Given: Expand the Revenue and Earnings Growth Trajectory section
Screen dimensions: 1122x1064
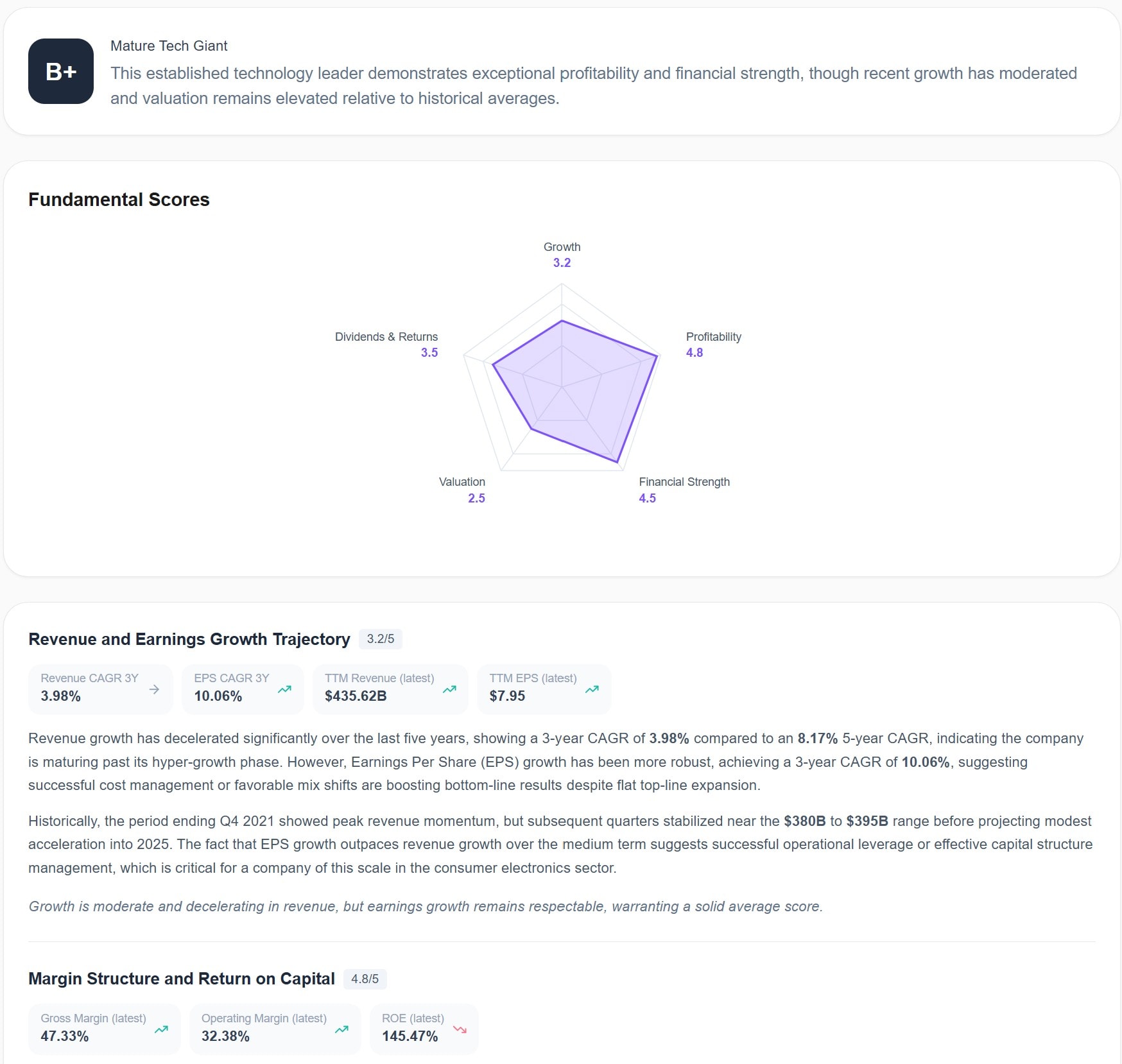Looking at the screenshot, I should (189, 639).
